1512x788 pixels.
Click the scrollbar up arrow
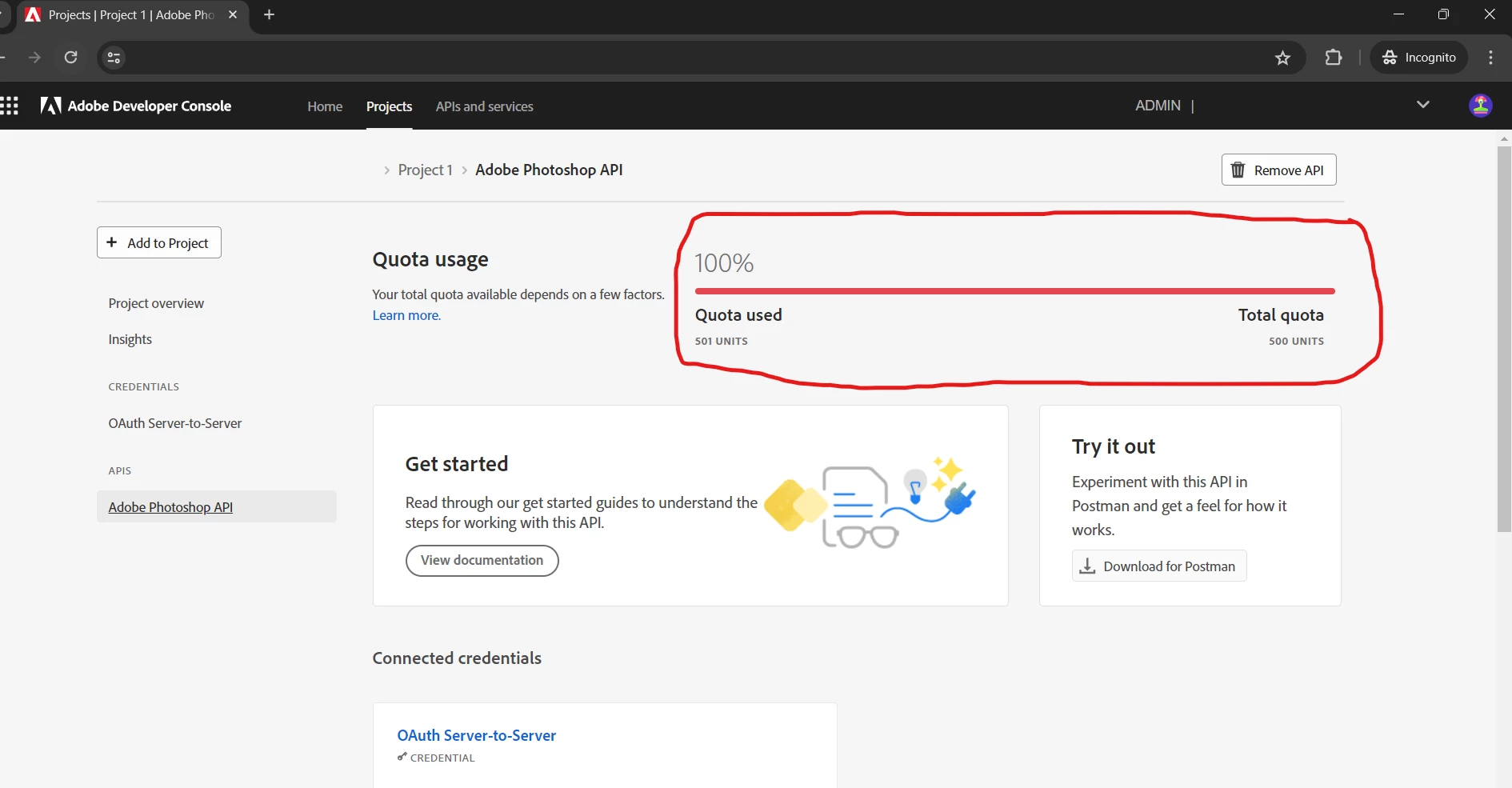1504,138
